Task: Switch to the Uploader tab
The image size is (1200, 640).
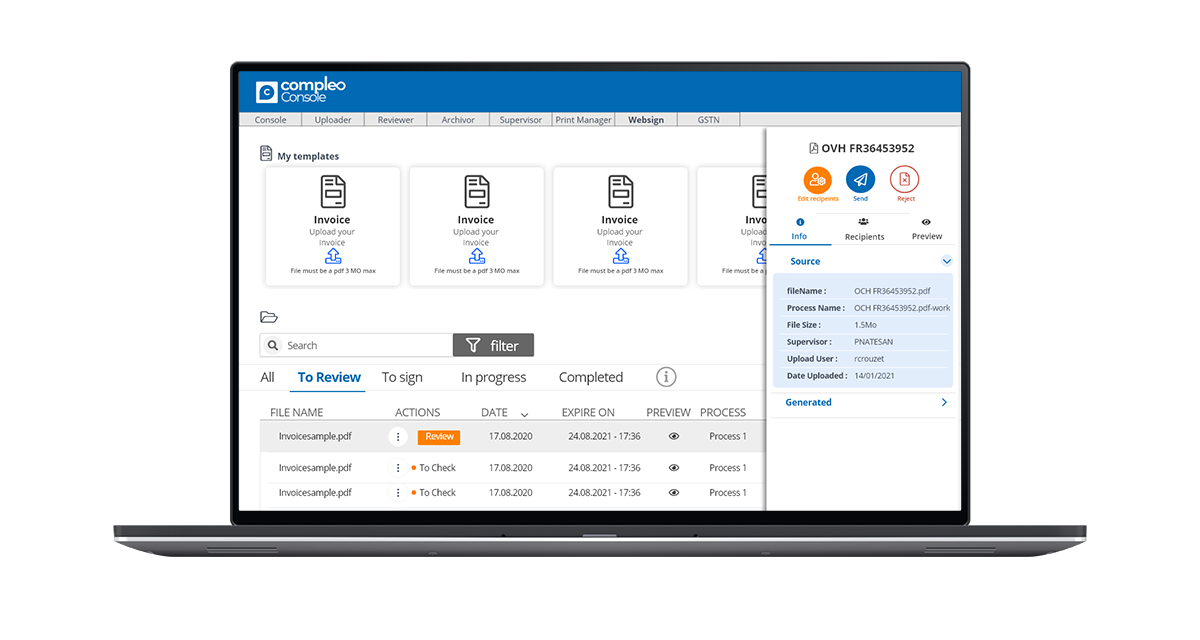Action: 333,120
